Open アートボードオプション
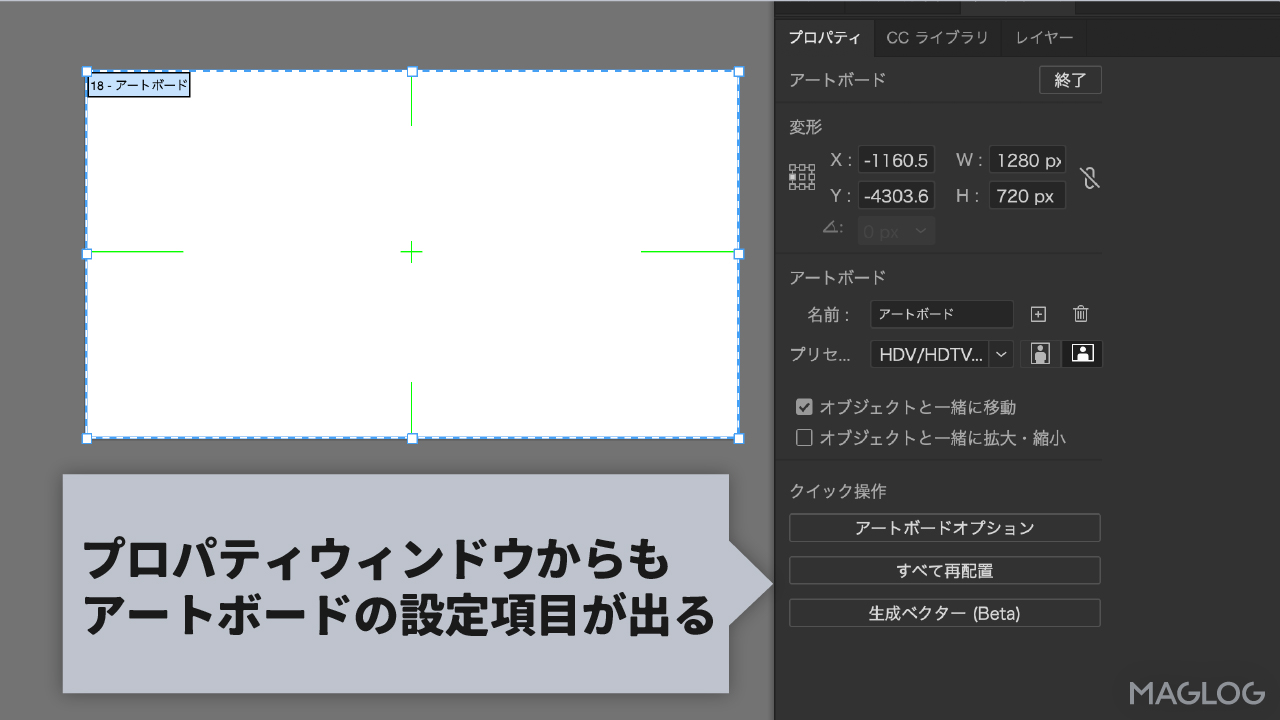Image resolution: width=1280 pixels, height=720 pixels. (943, 528)
